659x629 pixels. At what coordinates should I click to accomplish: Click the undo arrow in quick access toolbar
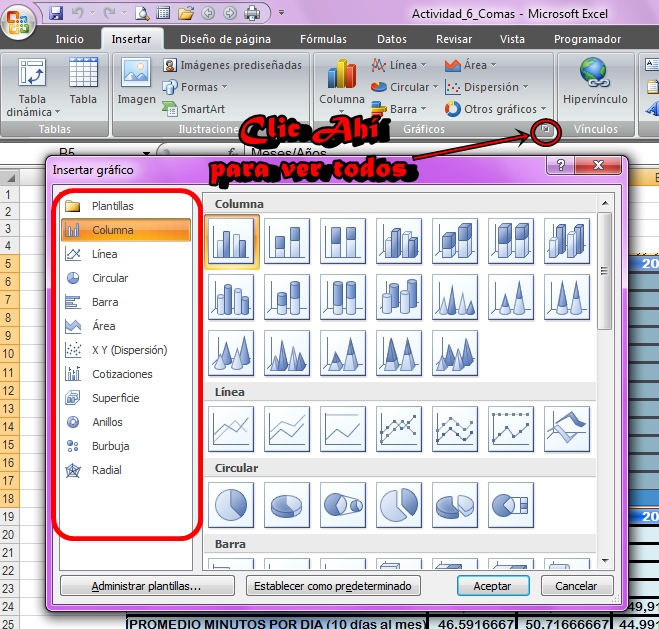[77, 13]
